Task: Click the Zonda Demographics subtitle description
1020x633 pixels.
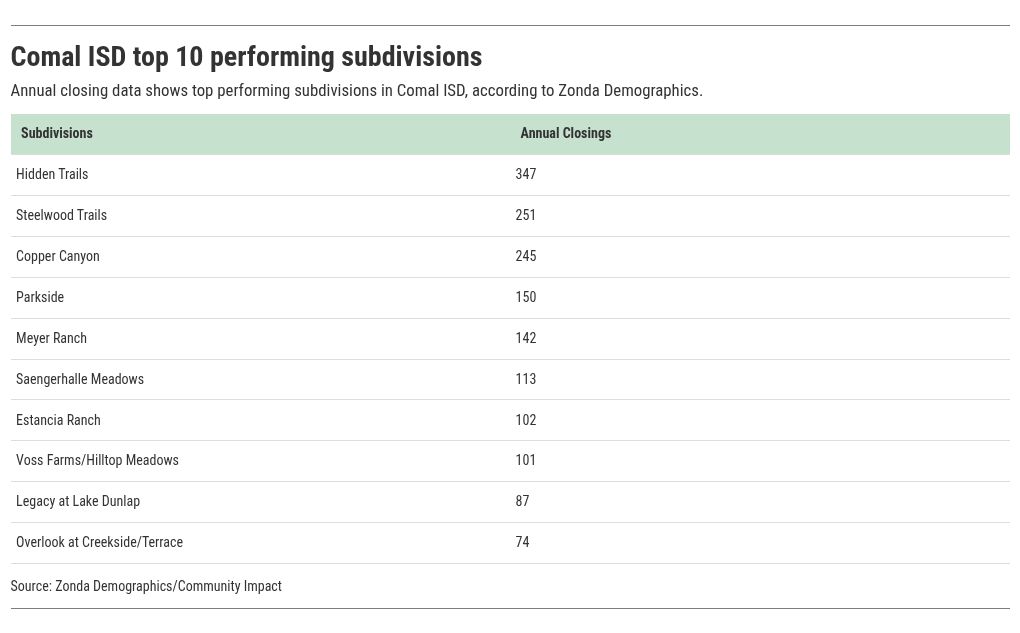Action: pyautogui.click(x=356, y=90)
